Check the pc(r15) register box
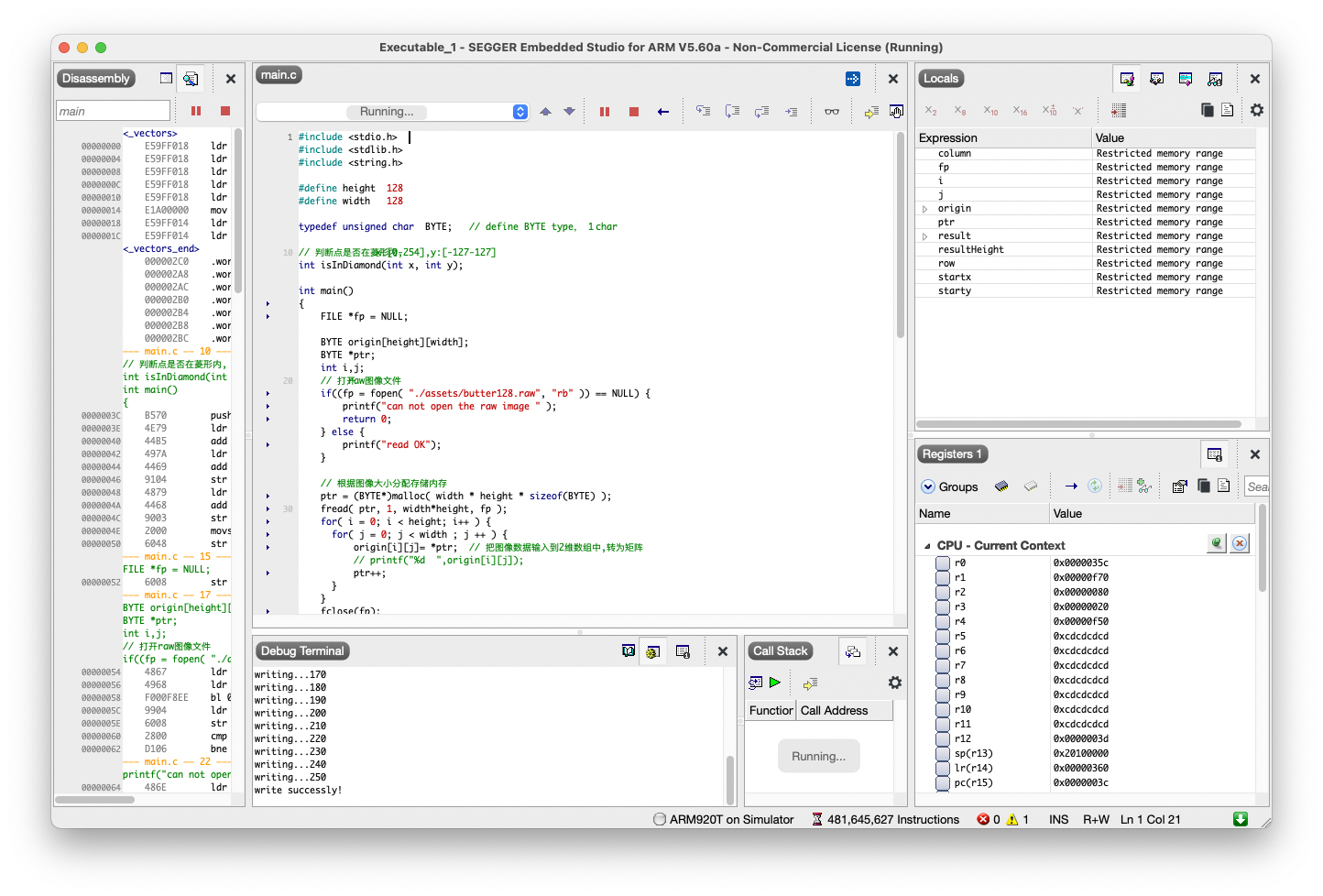This screenshot has height=896, width=1323. pos(942,783)
